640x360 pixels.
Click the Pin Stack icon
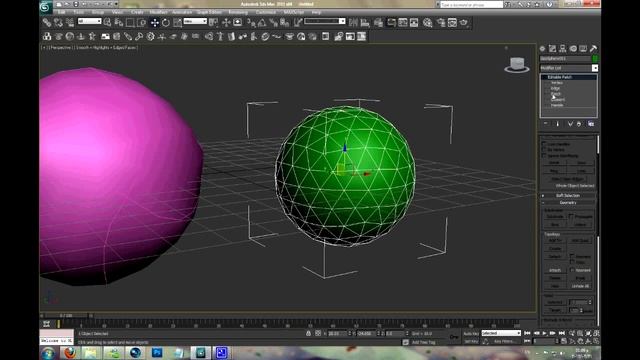pos(546,124)
